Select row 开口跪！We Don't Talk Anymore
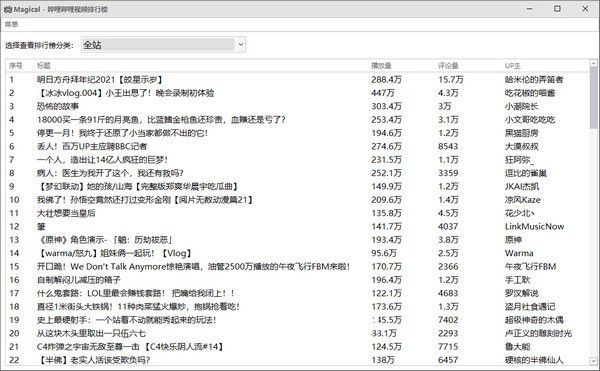The height and width of the screenshot is (371, 600). point(298,267)
